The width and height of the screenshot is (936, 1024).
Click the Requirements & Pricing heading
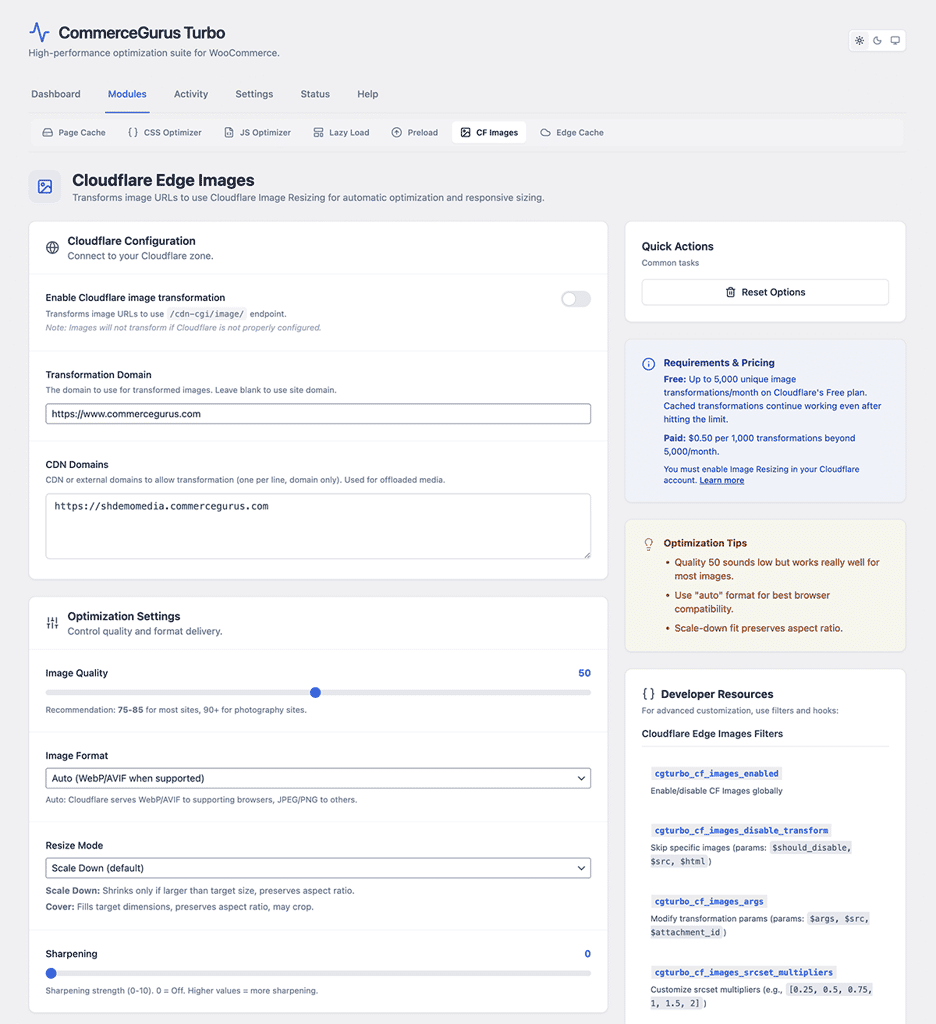(x=719, y=362)
